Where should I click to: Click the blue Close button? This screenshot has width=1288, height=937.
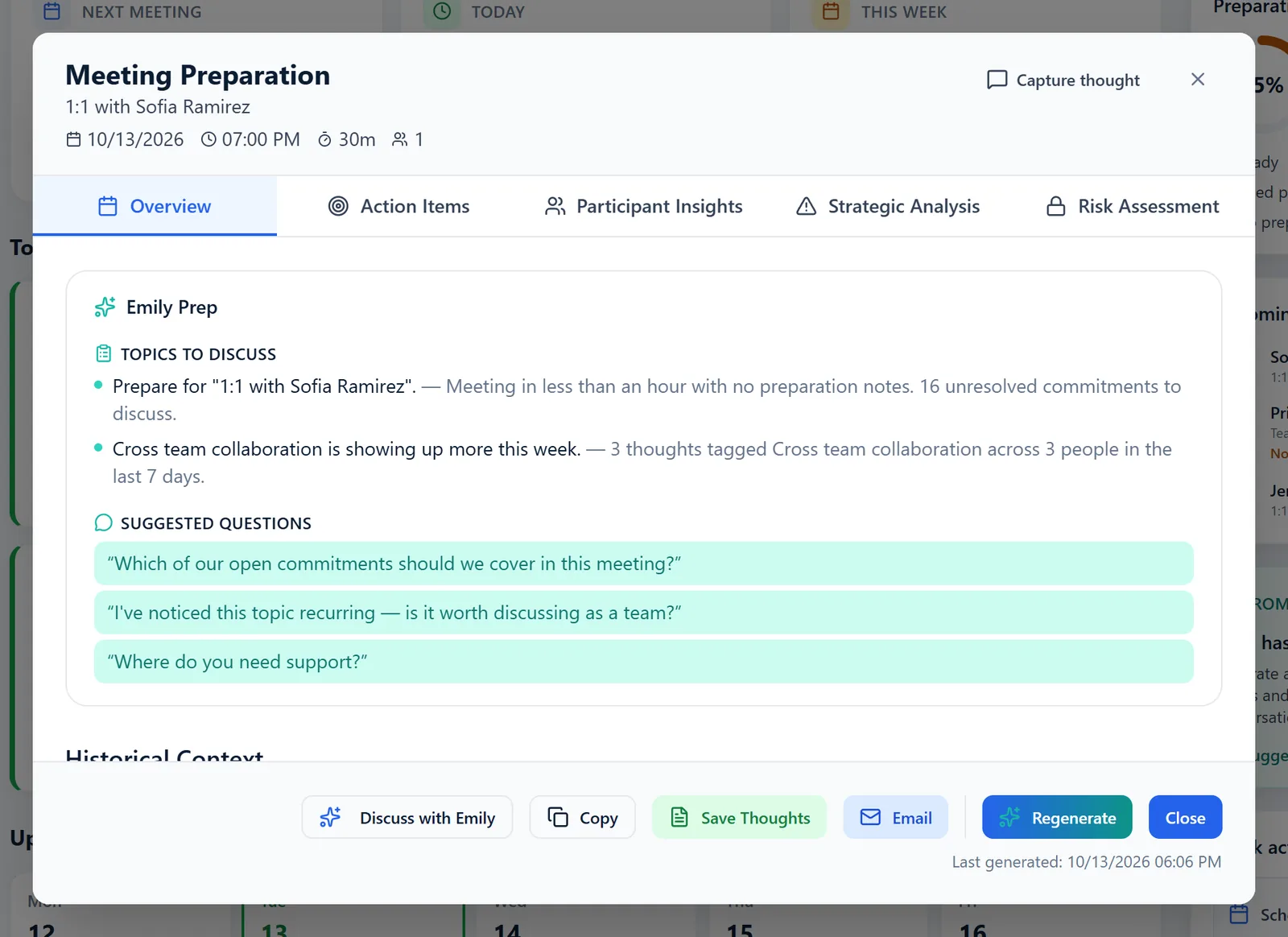[x=1185, y=817]
